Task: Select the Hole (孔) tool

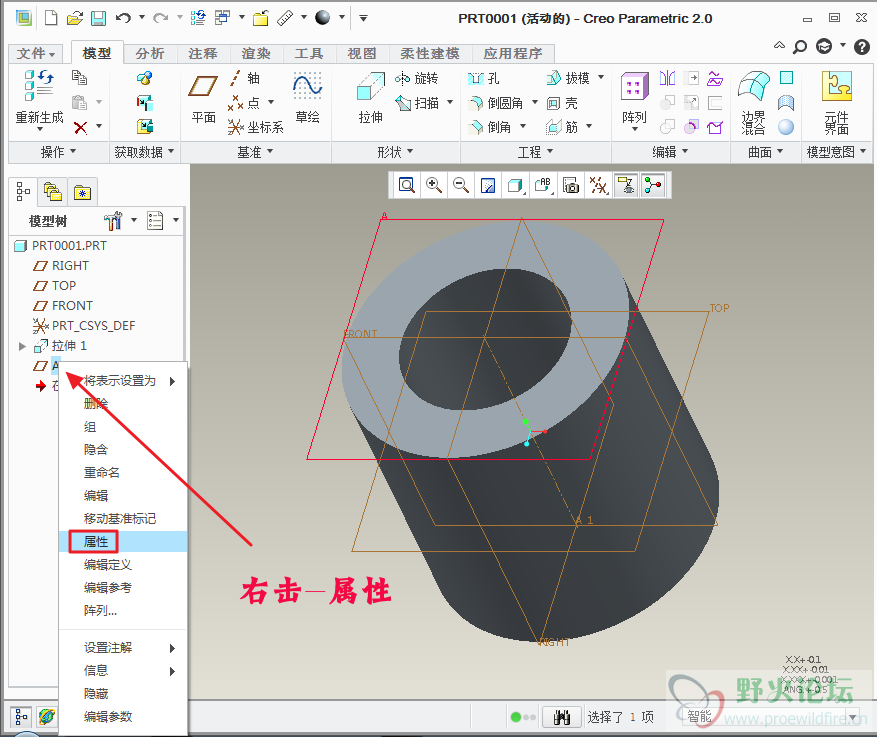Action: click(483, 78)
